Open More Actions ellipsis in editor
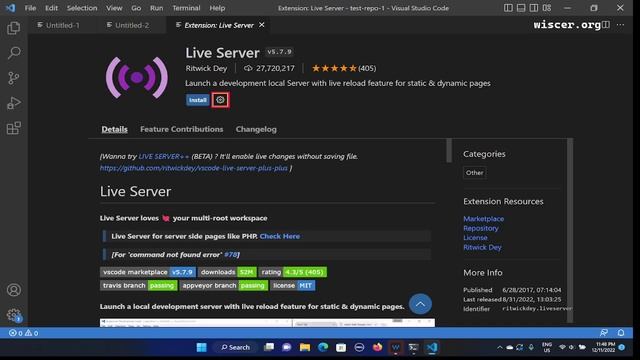640x360 pixels. coord(620,25)
